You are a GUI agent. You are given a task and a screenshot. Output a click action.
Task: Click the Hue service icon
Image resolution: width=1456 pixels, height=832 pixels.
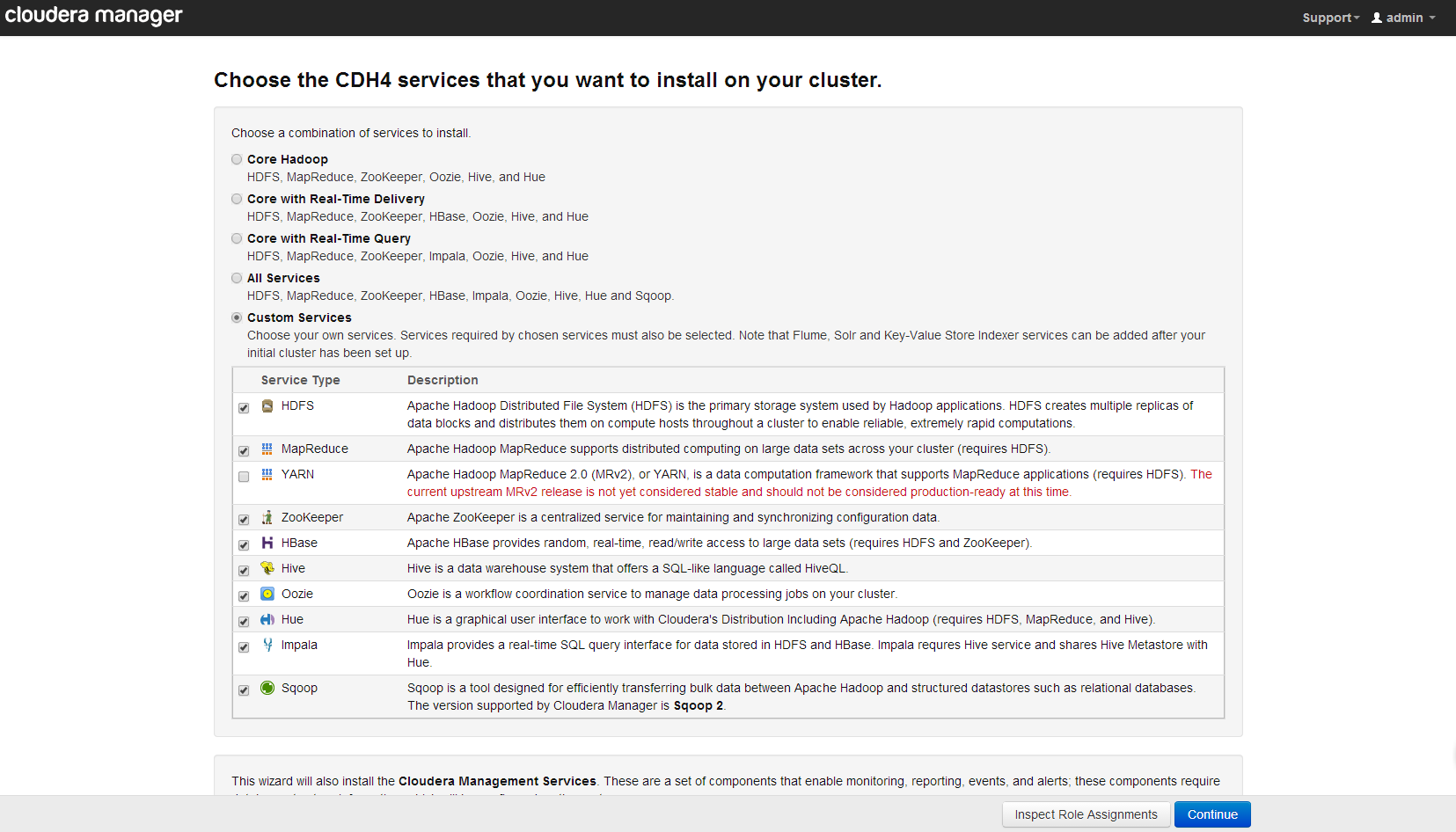pos(267,619)
